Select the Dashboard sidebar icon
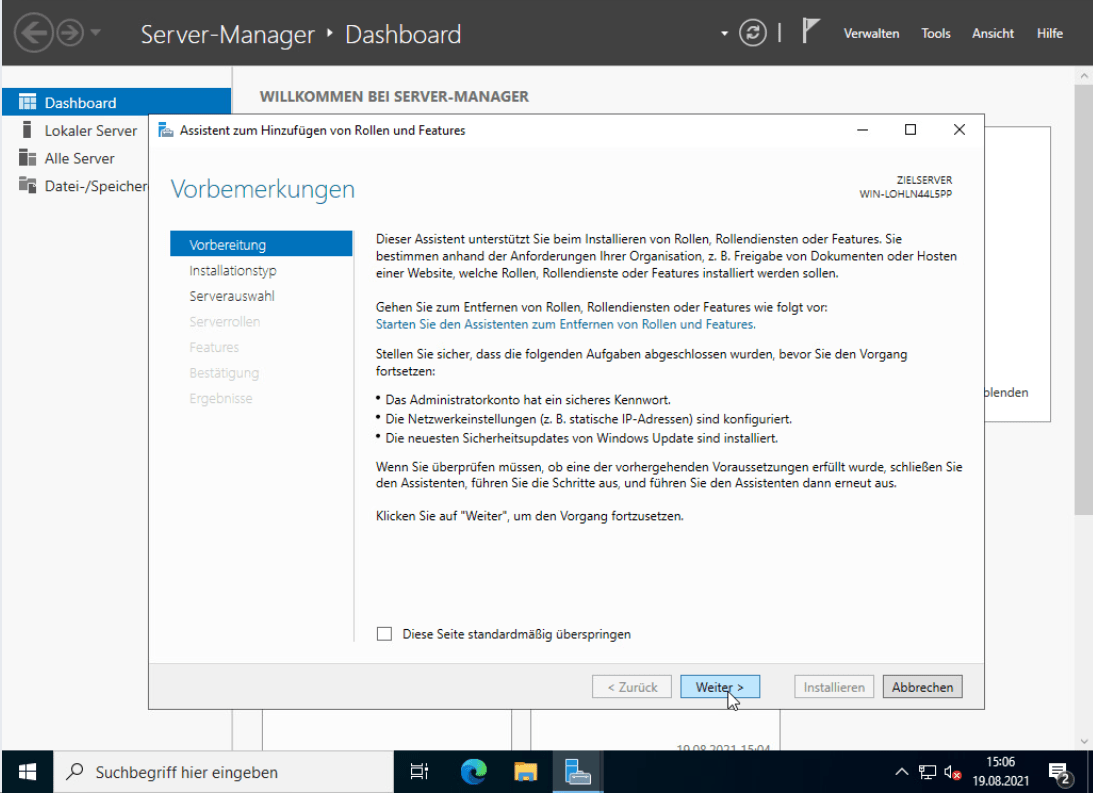Screen dimensions: 1093x793 click(27, 102)
